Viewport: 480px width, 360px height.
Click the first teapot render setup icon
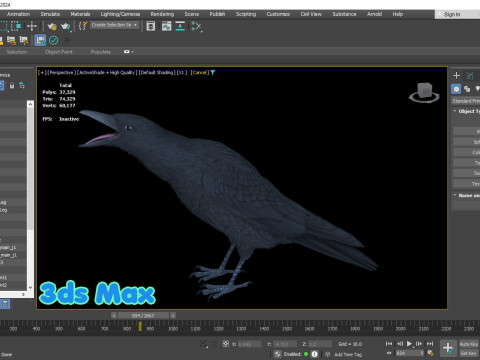pos(52,26)
